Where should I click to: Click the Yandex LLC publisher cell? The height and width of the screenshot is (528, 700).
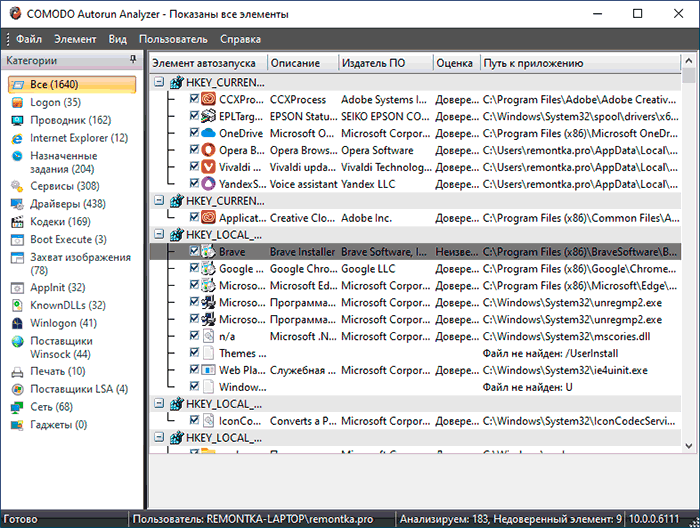tap(368, 184)
